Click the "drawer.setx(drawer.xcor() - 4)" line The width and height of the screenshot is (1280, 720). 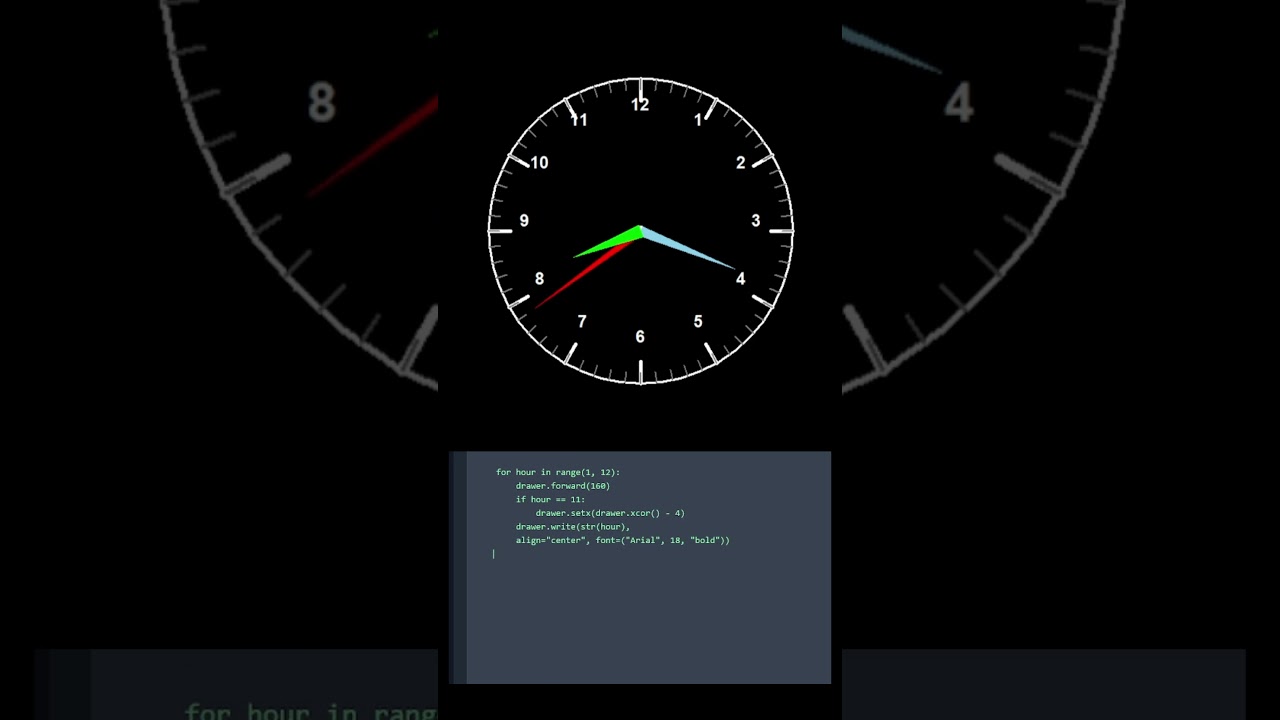coord(610,513)
